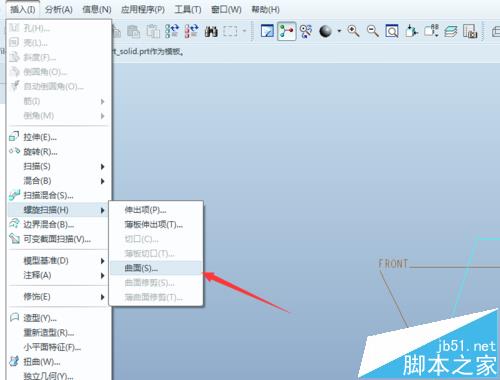Open the Saved View List icon
This screenshot has height=380, width=500.
coord(431,31)
